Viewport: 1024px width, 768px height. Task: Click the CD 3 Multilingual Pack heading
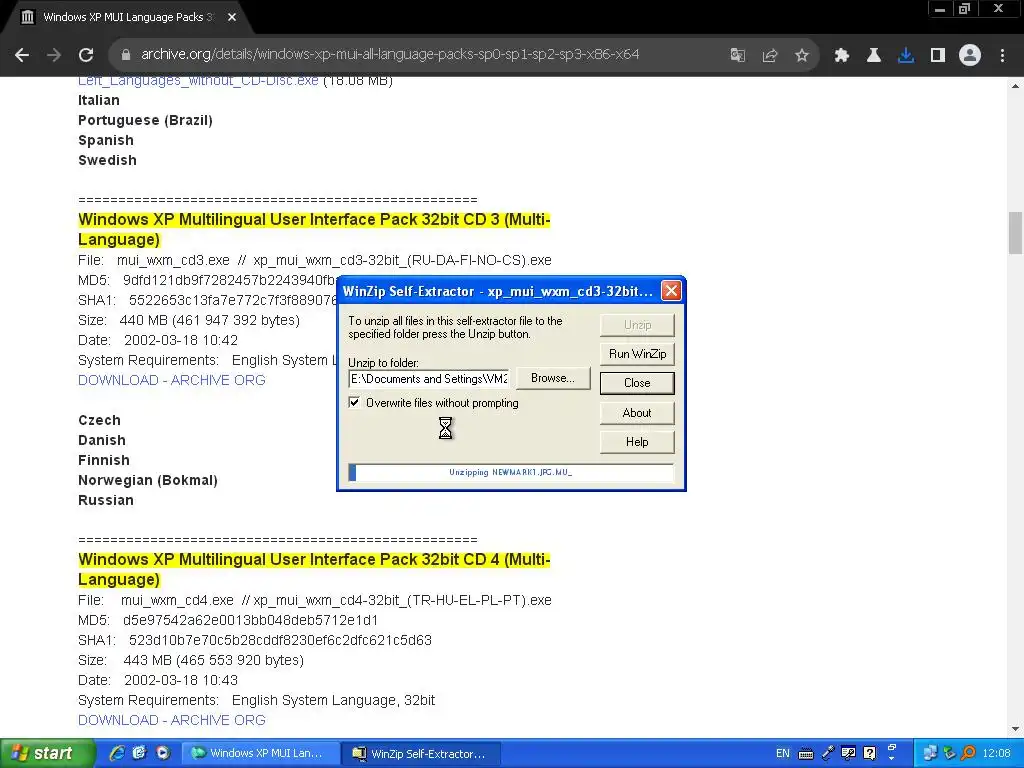point(314,229)
